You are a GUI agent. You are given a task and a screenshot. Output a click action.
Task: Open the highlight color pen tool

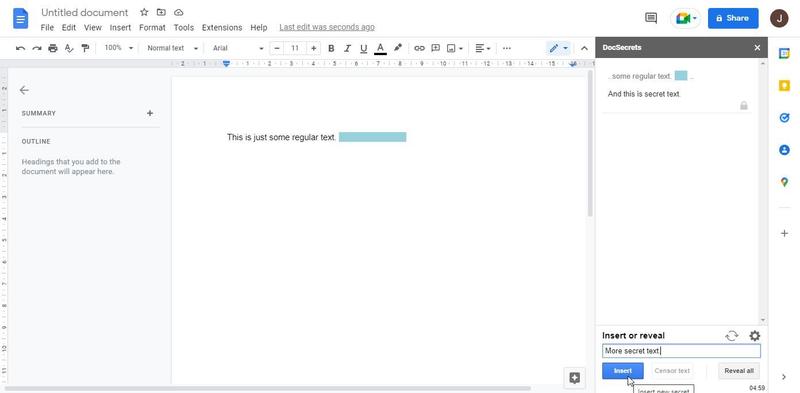(x=398, y=48)
